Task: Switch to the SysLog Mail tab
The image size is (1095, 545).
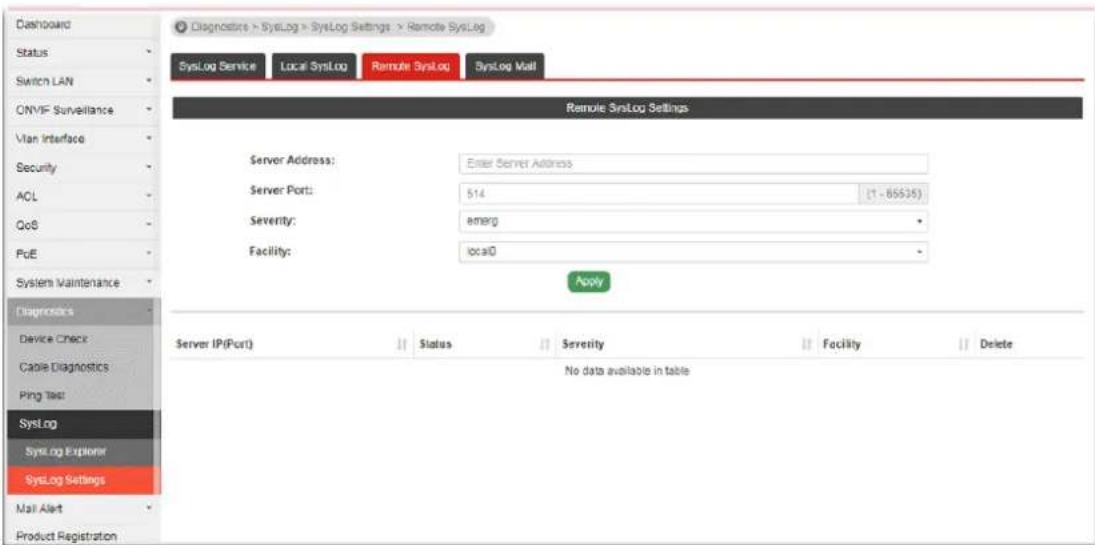Action: [505, 66]
